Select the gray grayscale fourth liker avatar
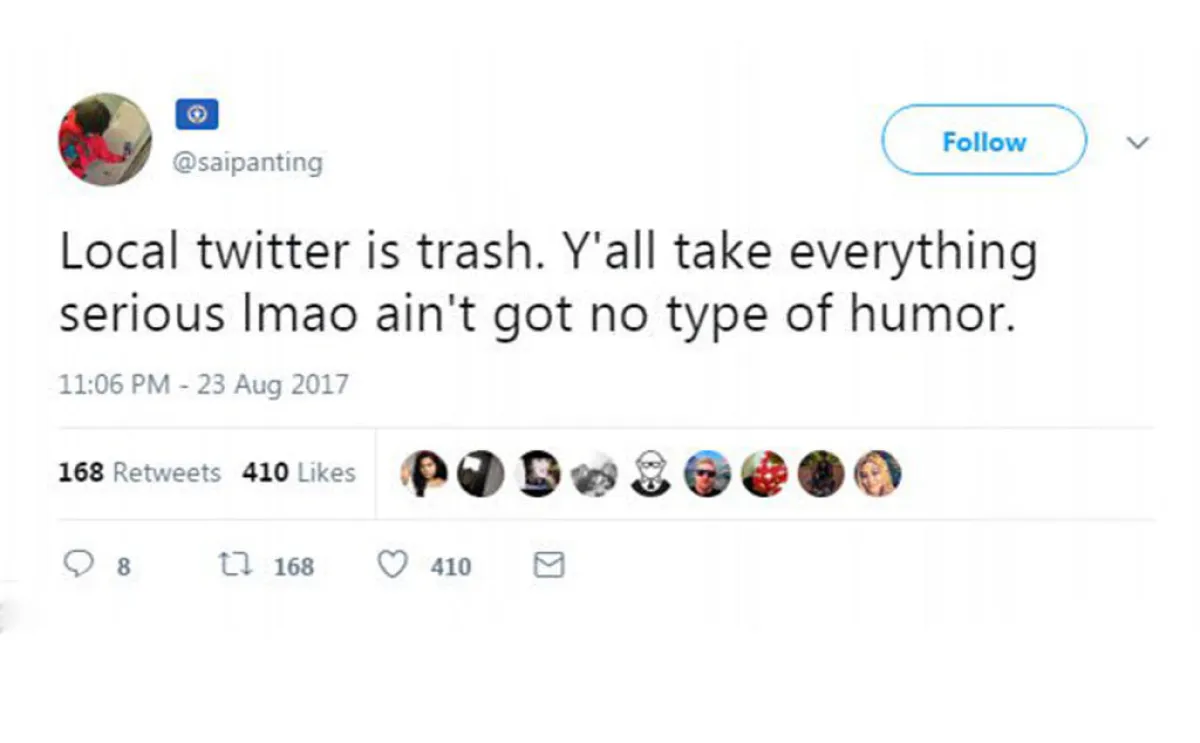 pos(594,473)
